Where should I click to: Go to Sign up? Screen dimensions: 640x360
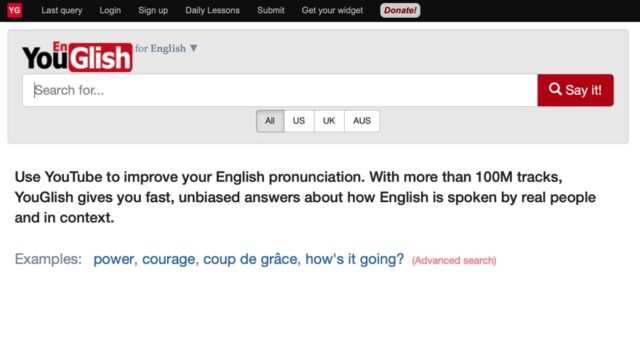[153, 11]
